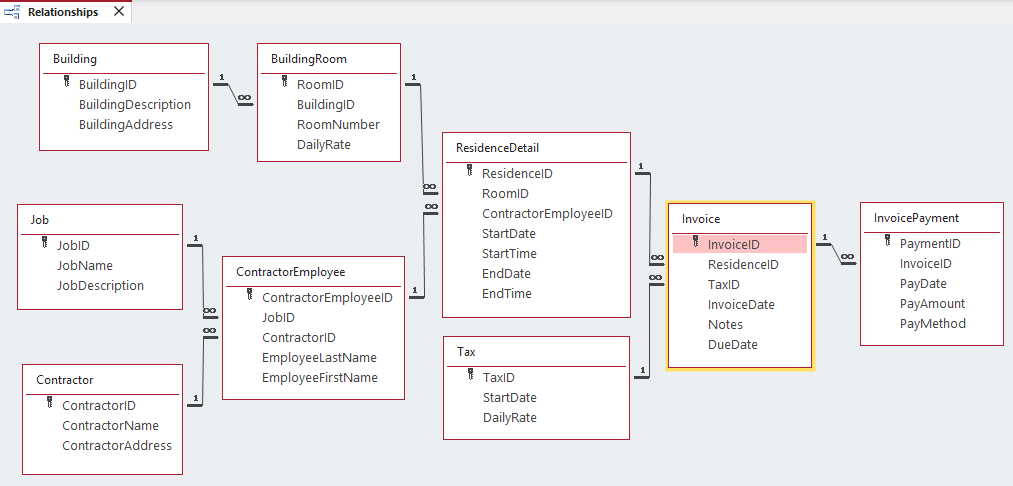Screen dimensions: 1013x486
Task: Select the EmployeeLastName field
Action: [x=319, y=358]
